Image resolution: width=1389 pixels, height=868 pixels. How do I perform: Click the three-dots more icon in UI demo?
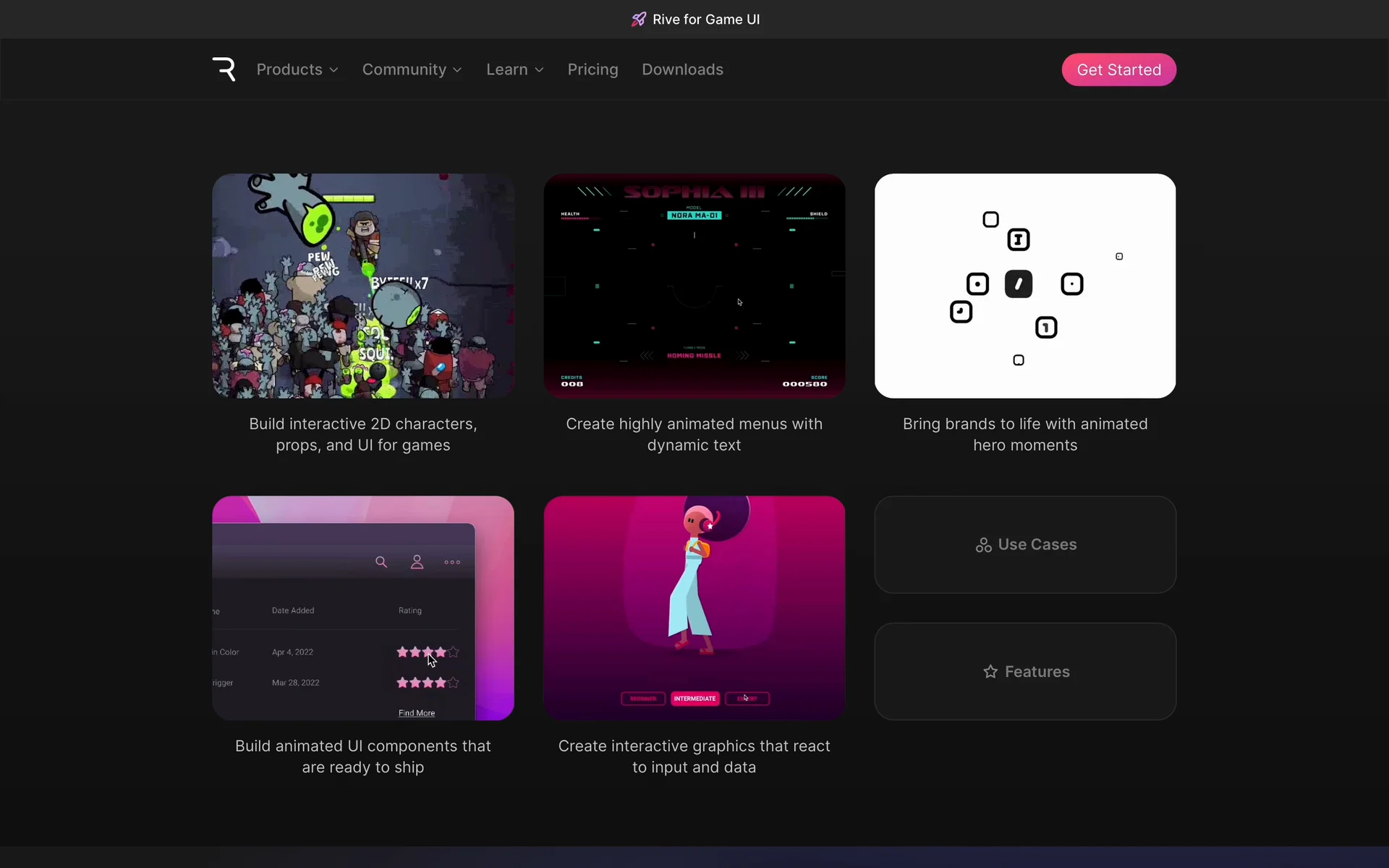(452, 562)
